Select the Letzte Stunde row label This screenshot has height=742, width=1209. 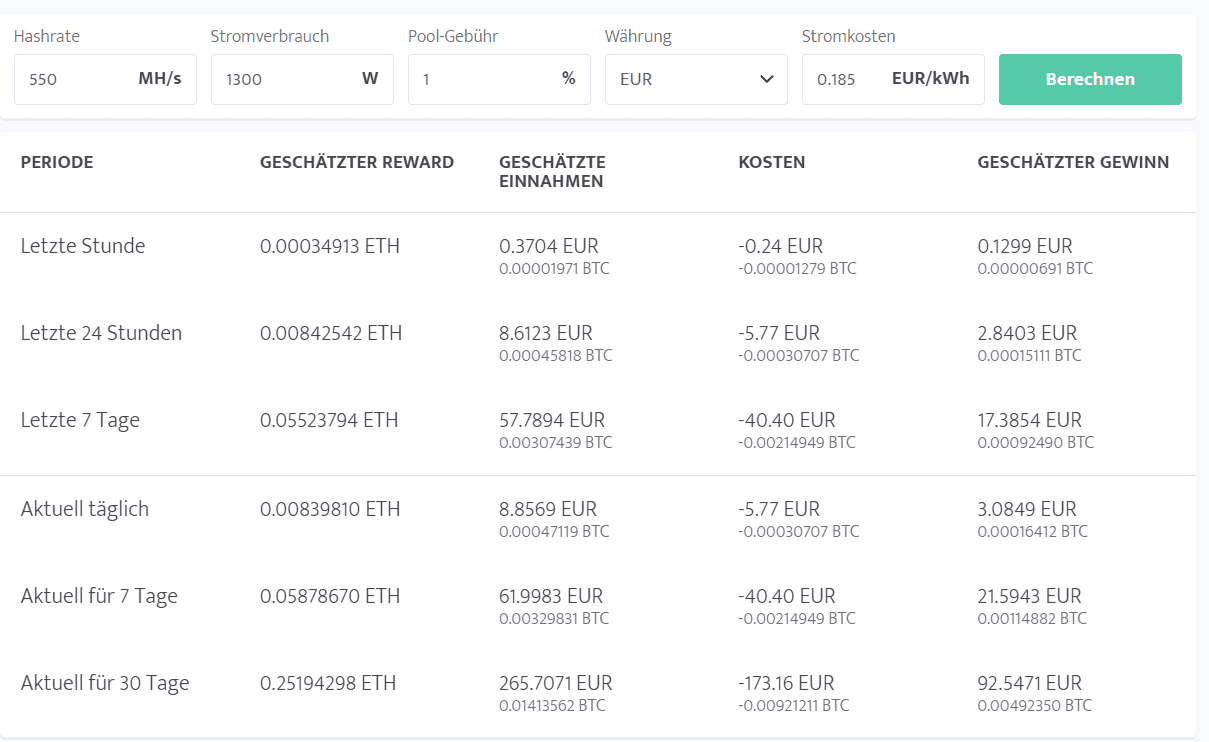click(x=83, y=246)
